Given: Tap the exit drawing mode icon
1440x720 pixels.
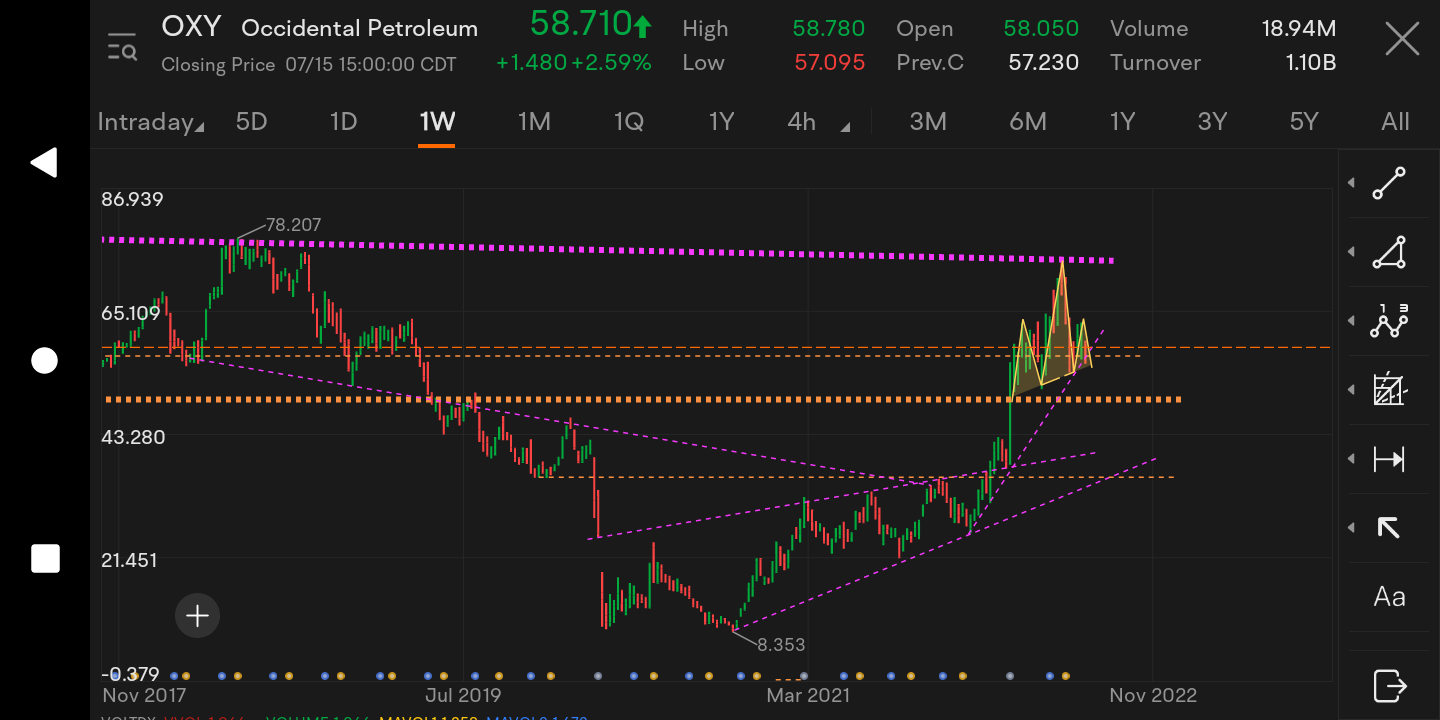Looking at the screenshot, I should (x=1389, y=686).
